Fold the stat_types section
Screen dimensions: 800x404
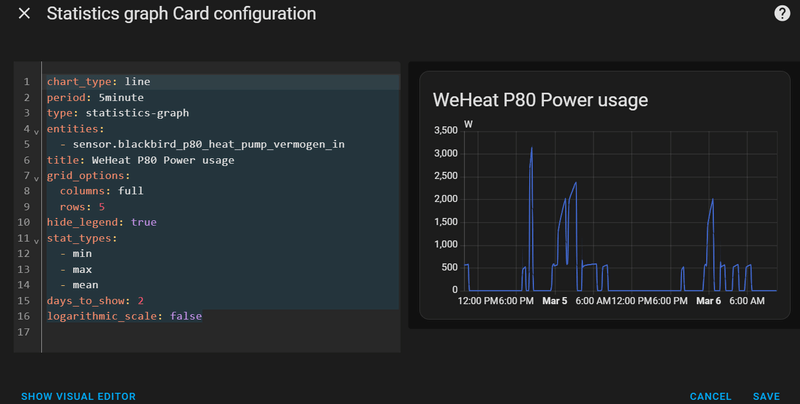click(37, 241)
